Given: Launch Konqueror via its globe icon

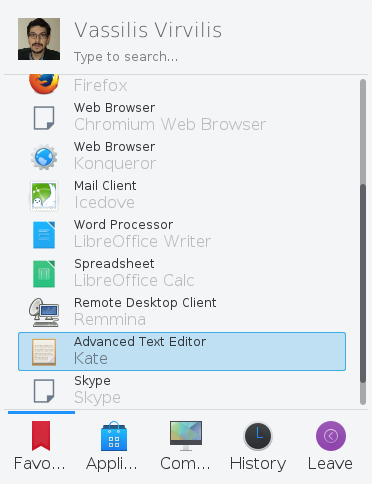Looking at the screenshot, I should coord(44,157).
